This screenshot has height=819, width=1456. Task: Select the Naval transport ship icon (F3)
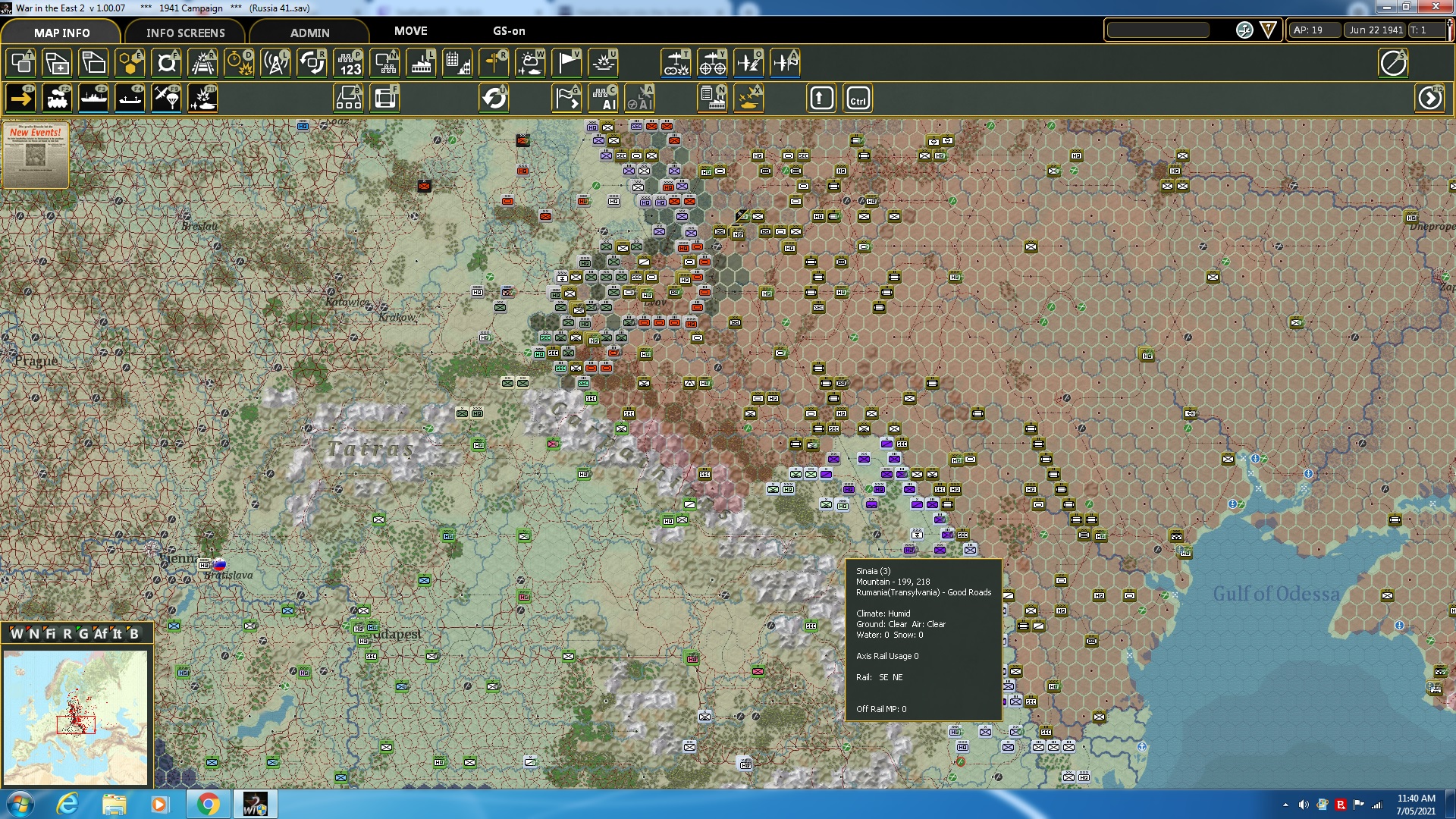coord(94,99)
